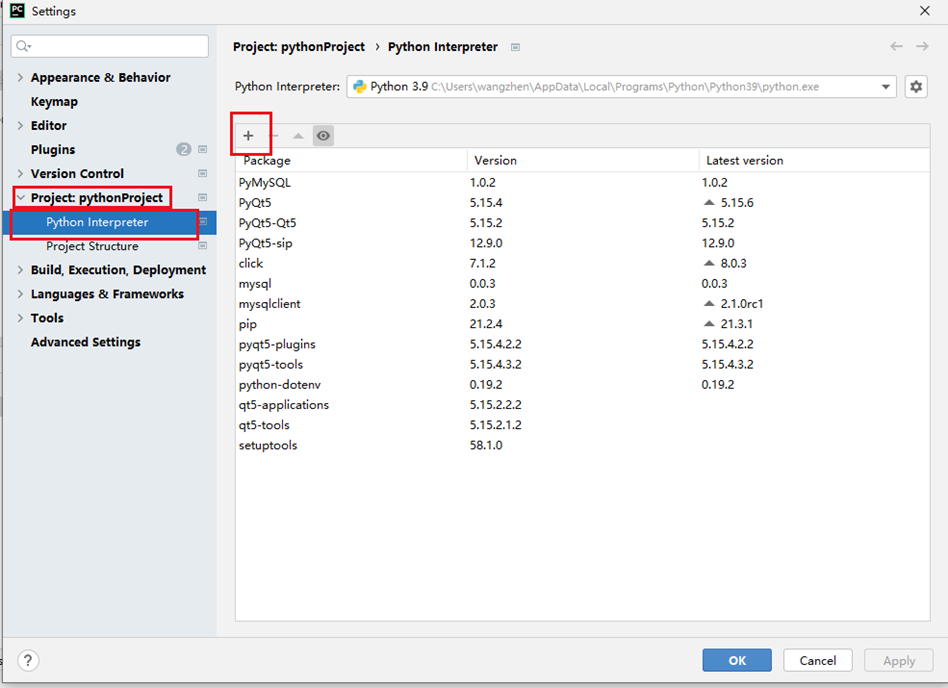Viewport: 948px width, 688px height.
Task: Open interpreter gear settings menu
Action: (916, 86)
